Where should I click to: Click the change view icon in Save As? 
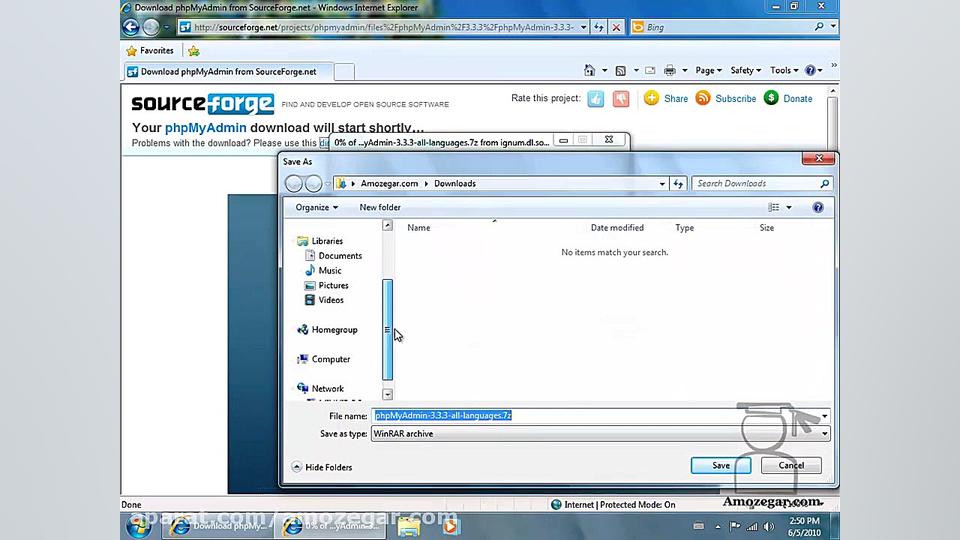tap(774, 208)
